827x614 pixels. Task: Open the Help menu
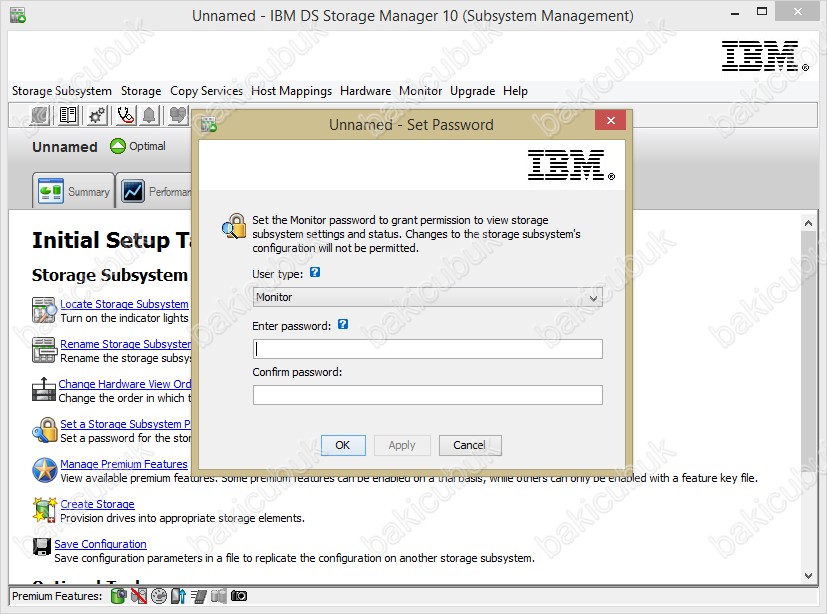pyautogui.click(x=515, y=91)
